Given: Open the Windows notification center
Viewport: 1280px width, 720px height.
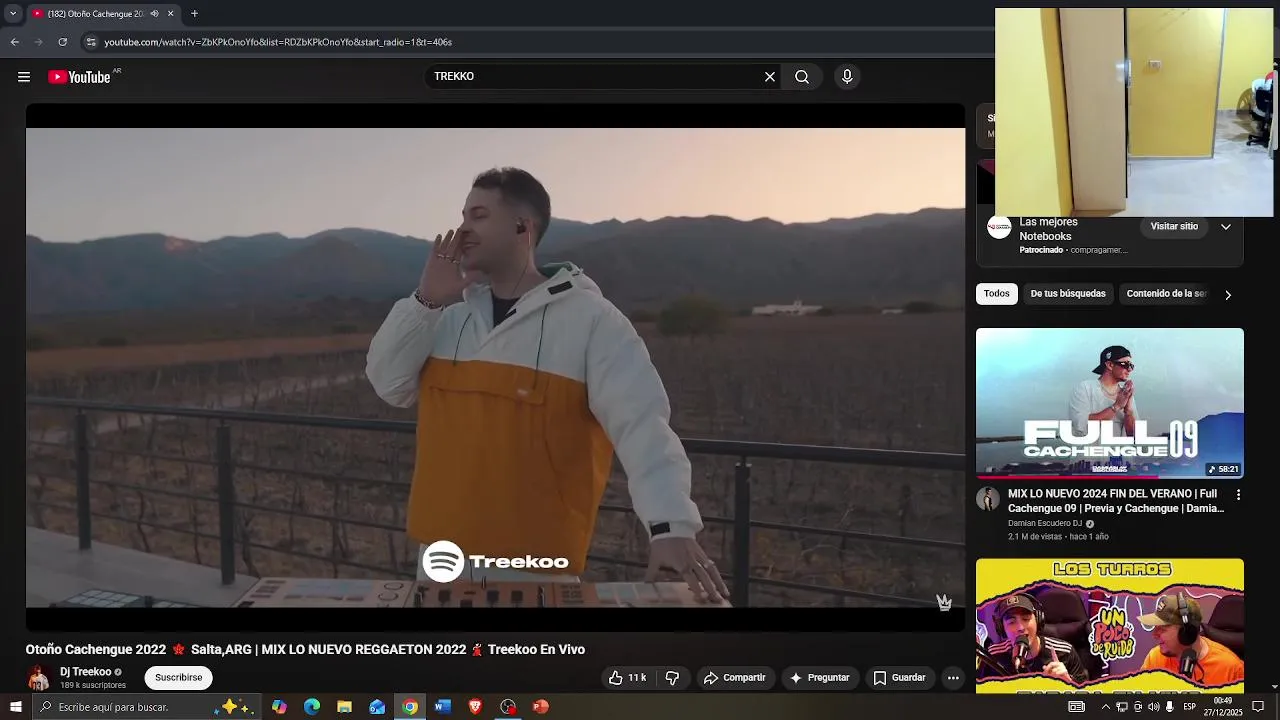Looking at the screenshot, I should [x=1258, y=707].
